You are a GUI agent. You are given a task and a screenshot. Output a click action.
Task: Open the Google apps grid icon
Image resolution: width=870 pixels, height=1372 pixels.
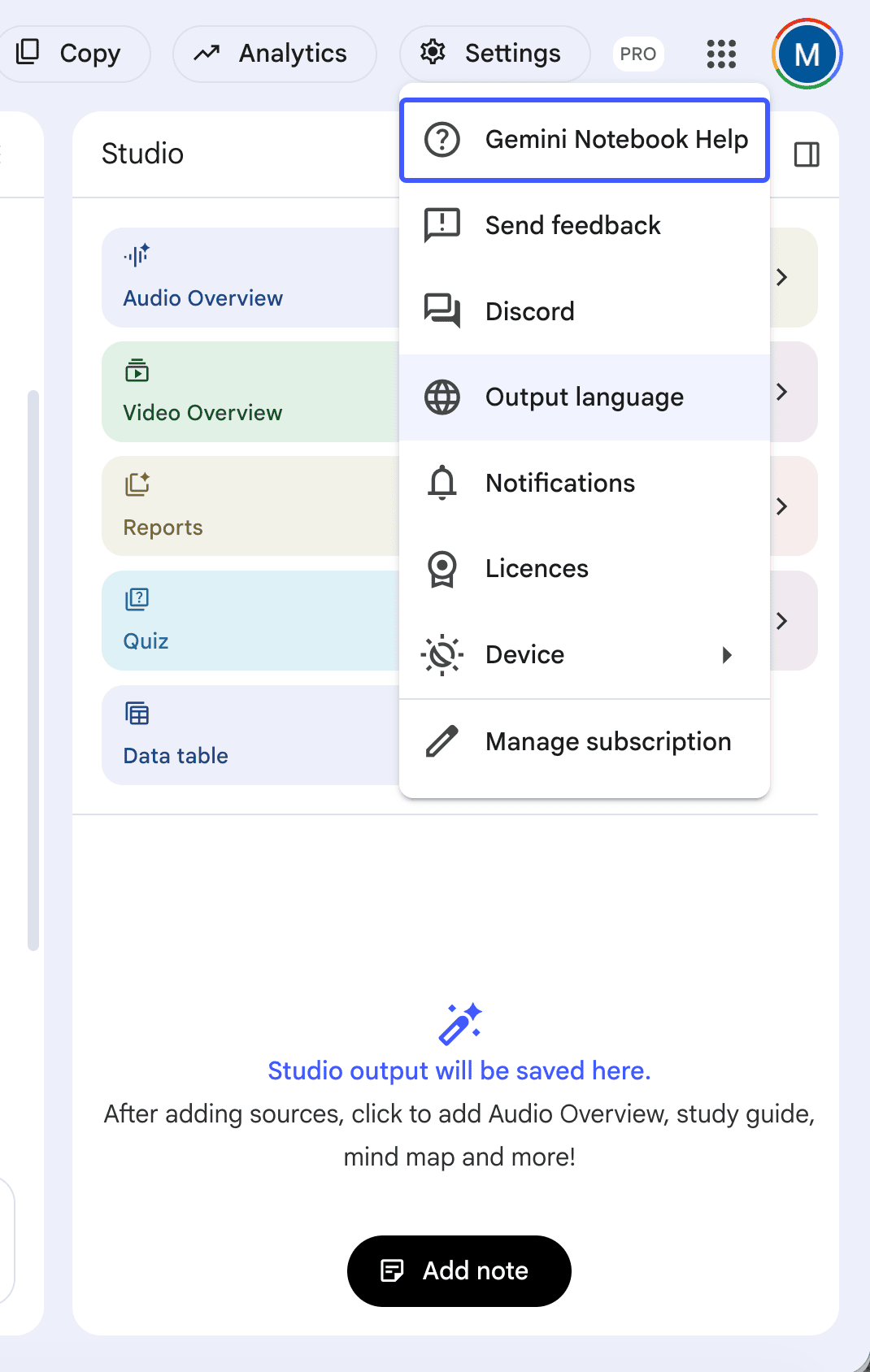[x=721, y=54]
